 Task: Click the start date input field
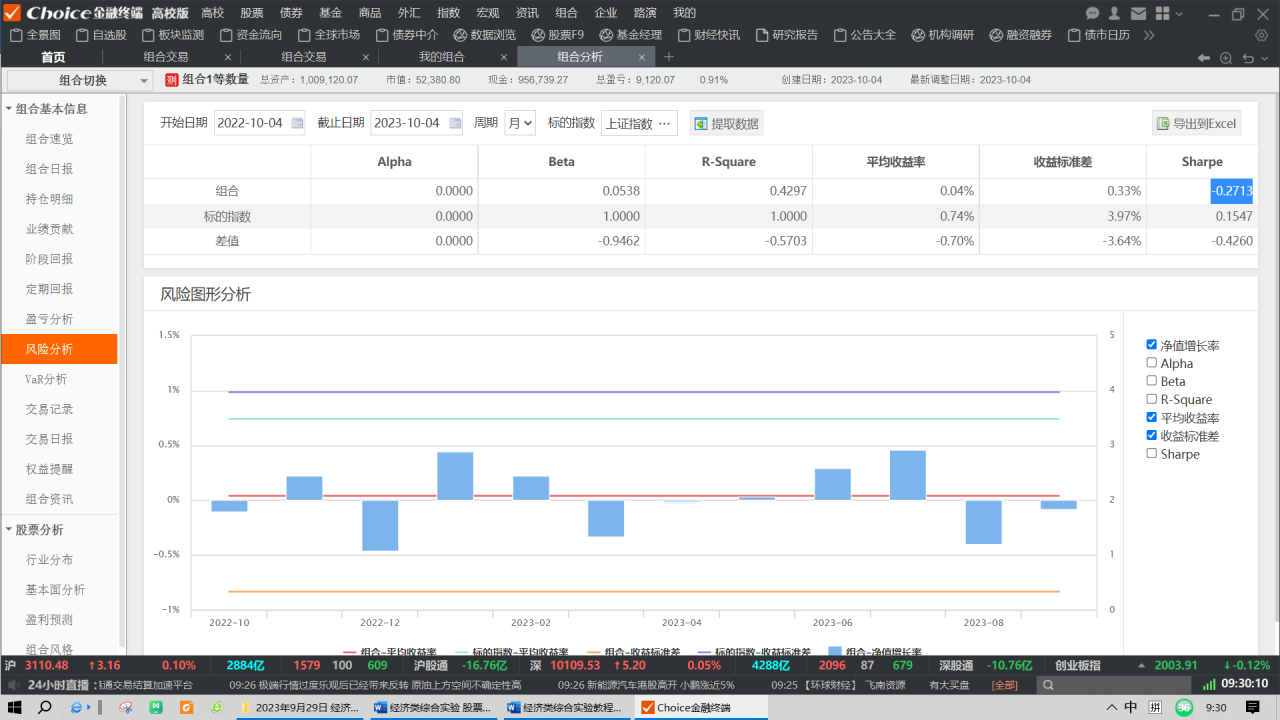pos(260,123)
